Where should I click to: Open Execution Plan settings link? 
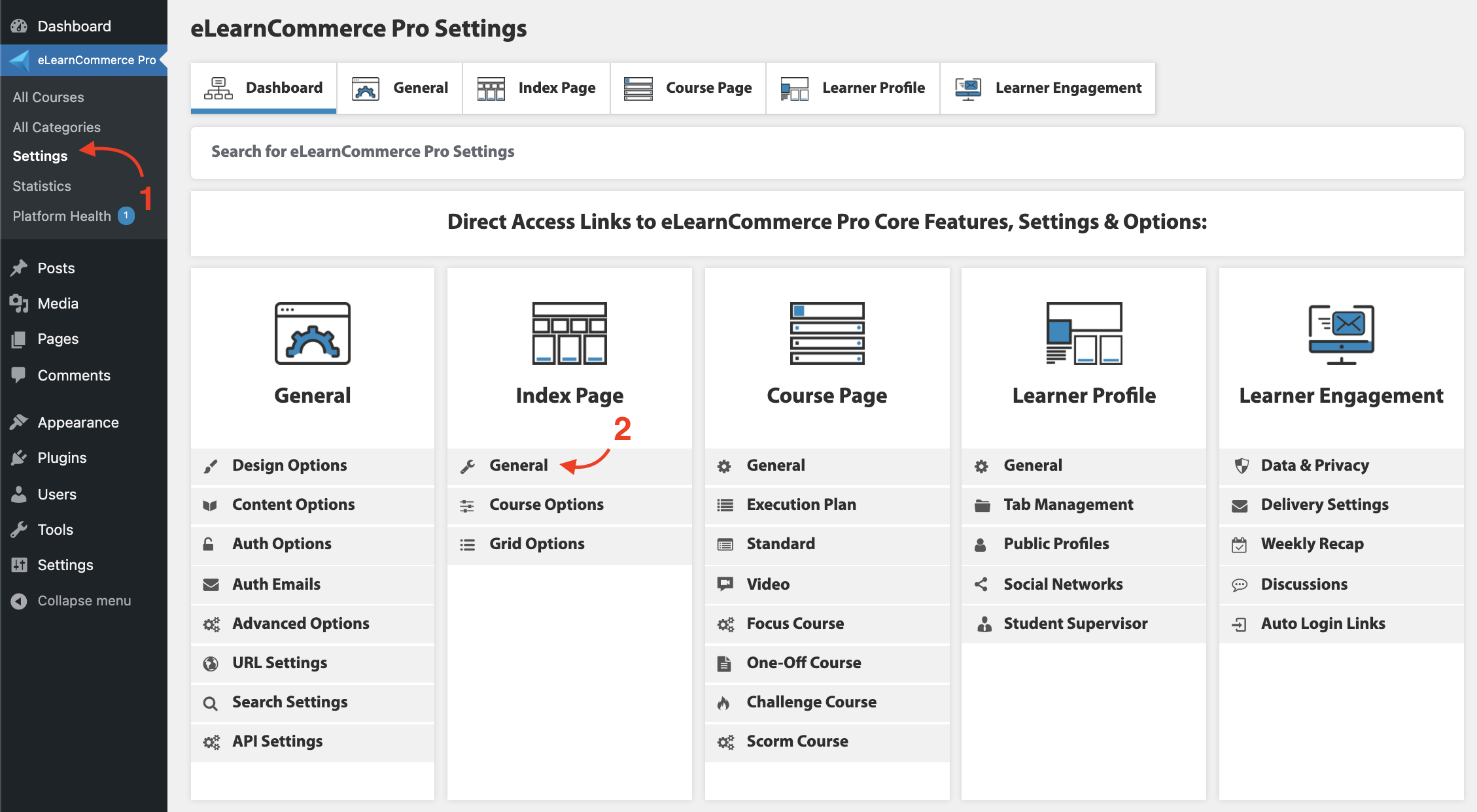801,505
